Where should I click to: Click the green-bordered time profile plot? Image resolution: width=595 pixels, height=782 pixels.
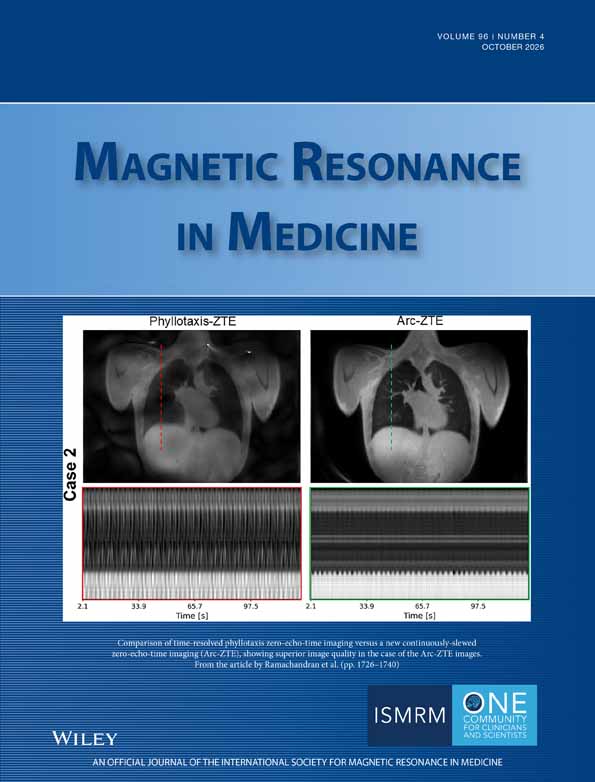(x=419, y=544)
